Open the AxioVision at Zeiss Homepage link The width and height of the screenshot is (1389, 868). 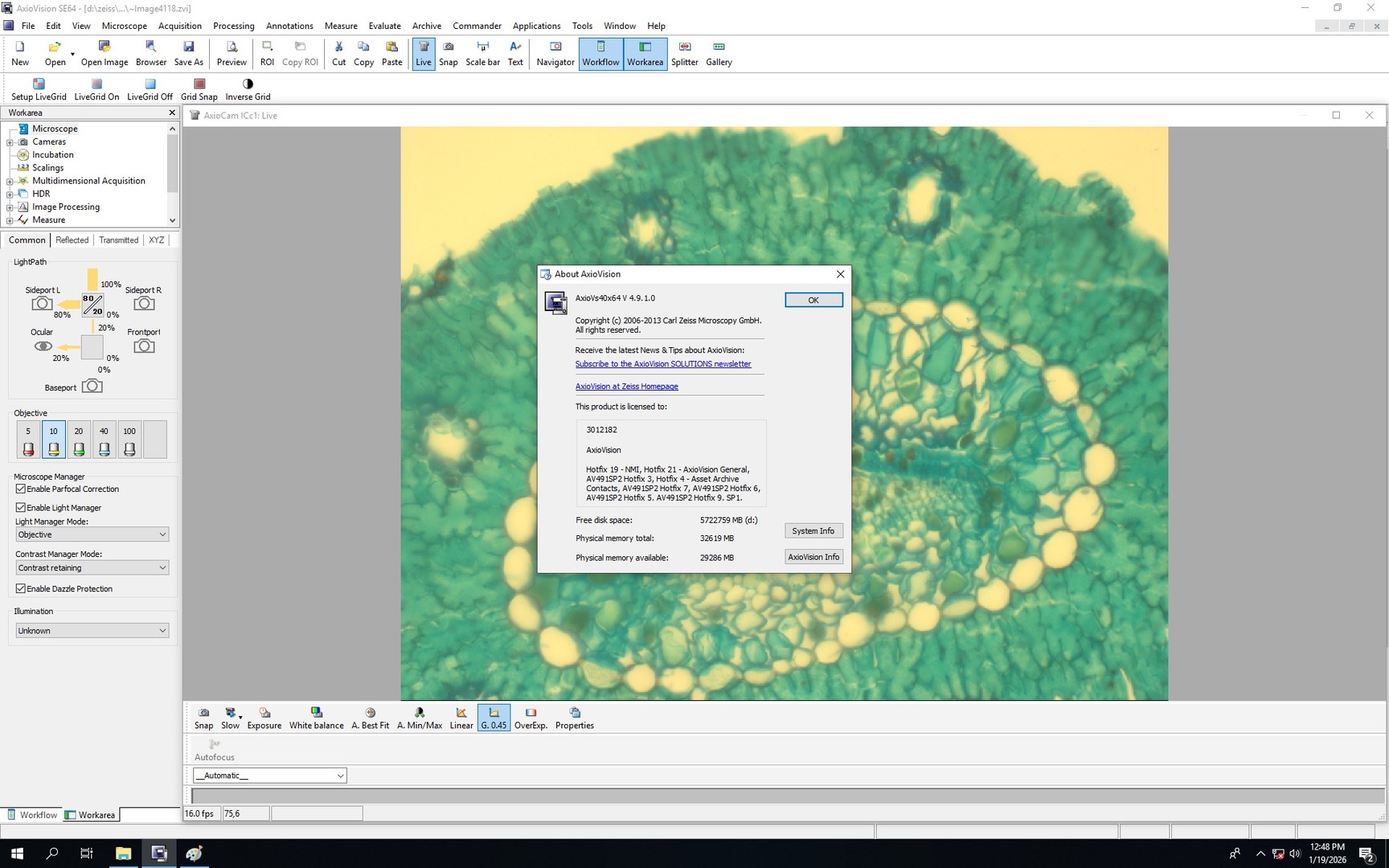point(627,386)
